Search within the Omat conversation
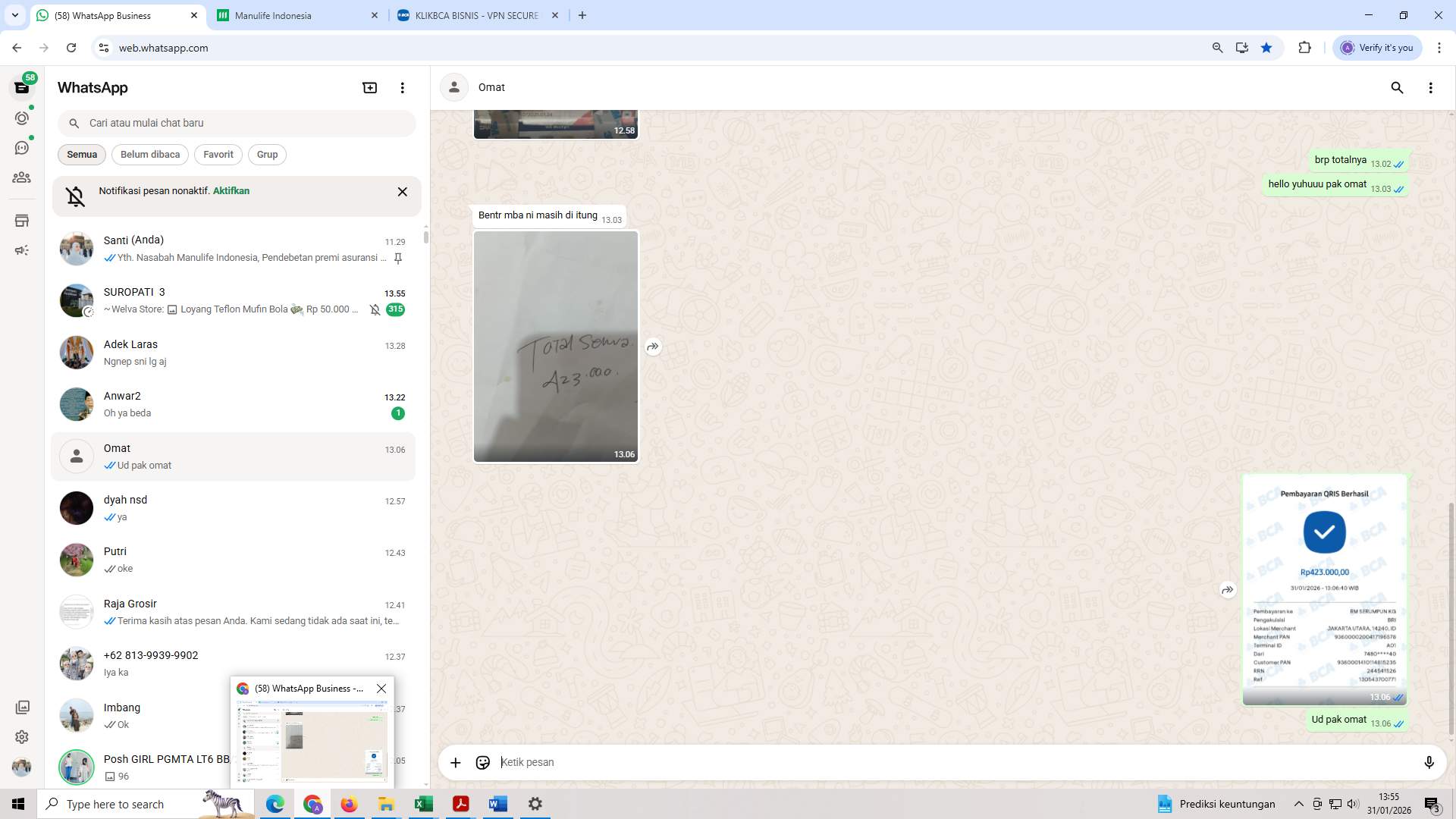The image size is (1456, 819). (x=1397, y=87)
